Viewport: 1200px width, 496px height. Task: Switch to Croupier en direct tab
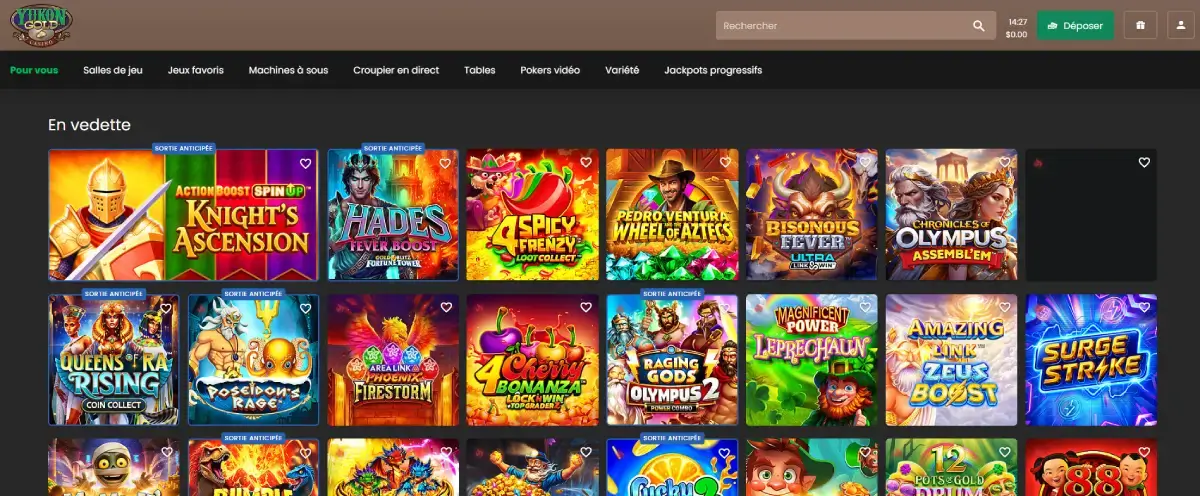pyautogui.click(x=396, y=70)
